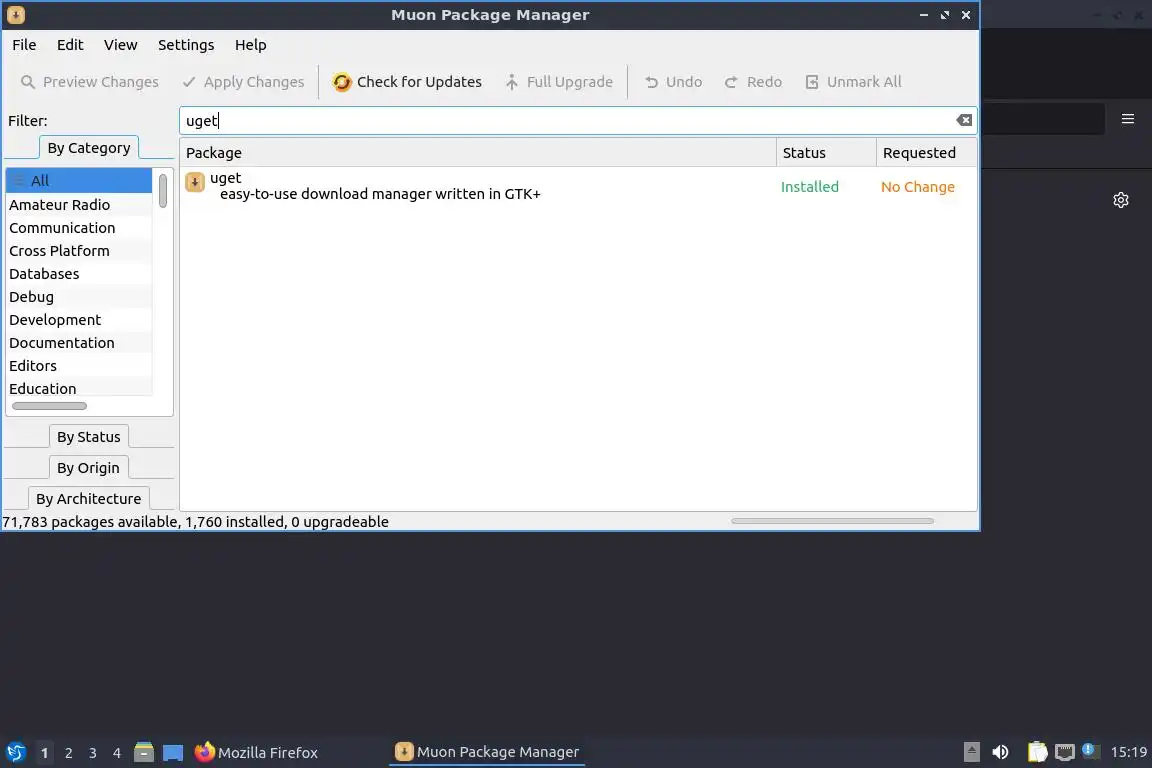The image size is (1152, 768).
Task: Click the packages available status bar text
Action: point(195,522)
